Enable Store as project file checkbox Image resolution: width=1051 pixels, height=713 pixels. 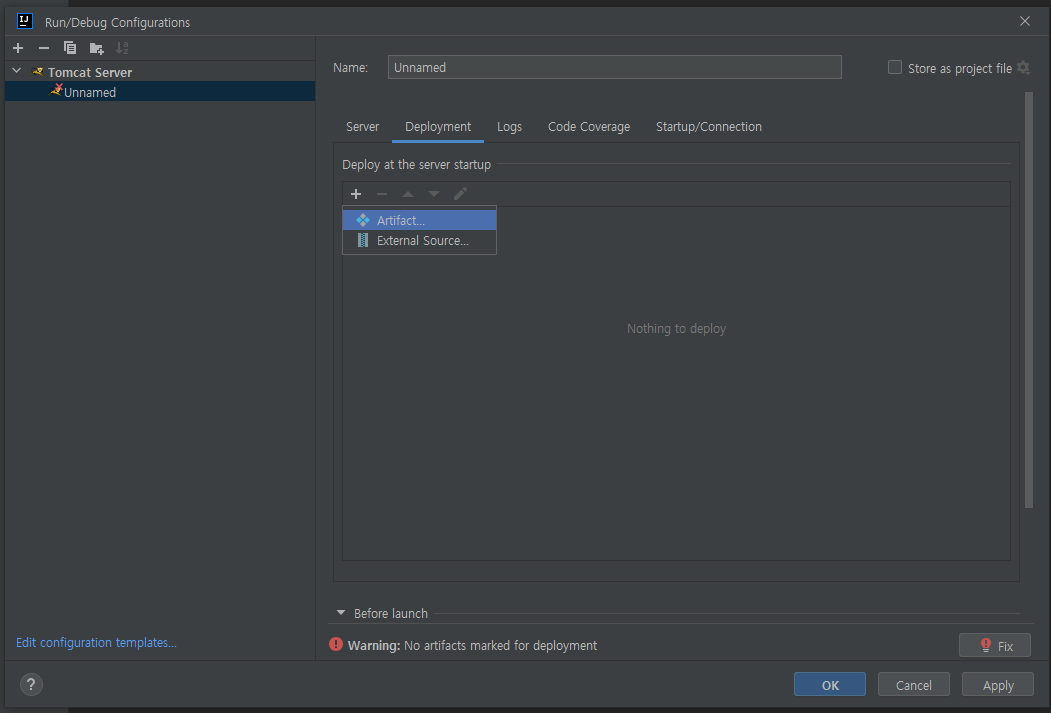point(895,67)
